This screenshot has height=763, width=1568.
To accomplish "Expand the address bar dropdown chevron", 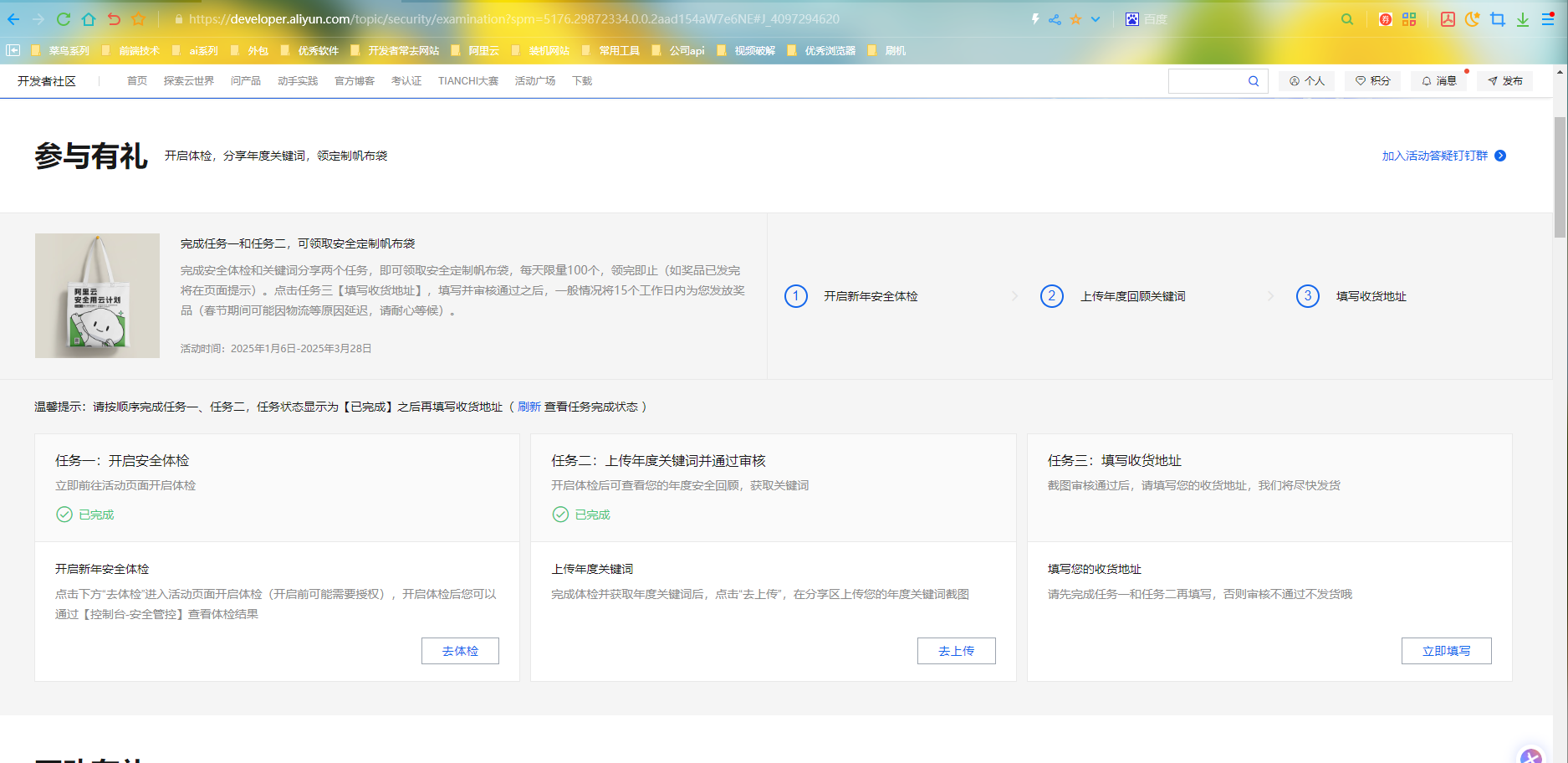I will 1096,19.
